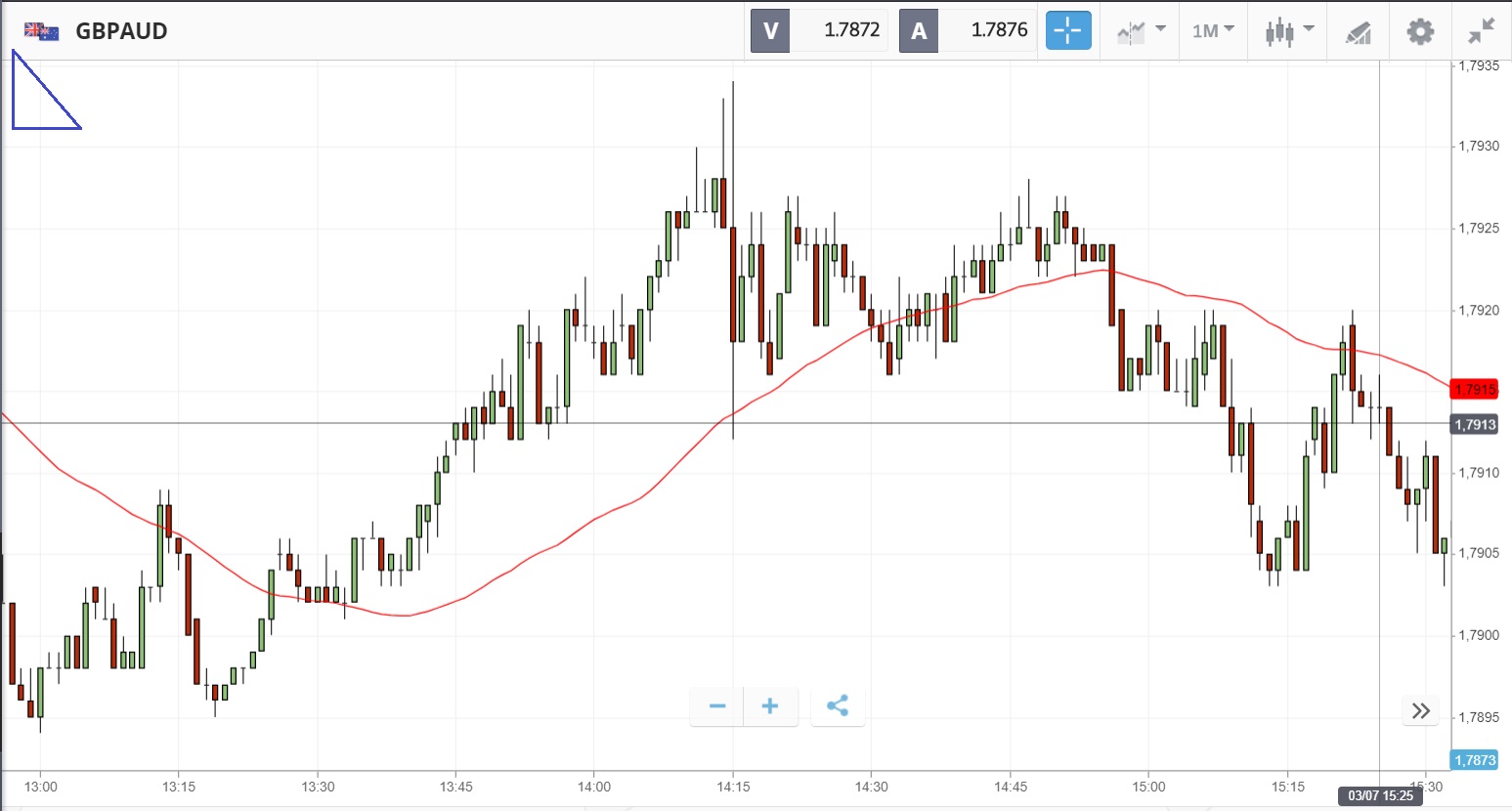Zoom out with the minus button

tap(717, 706)
